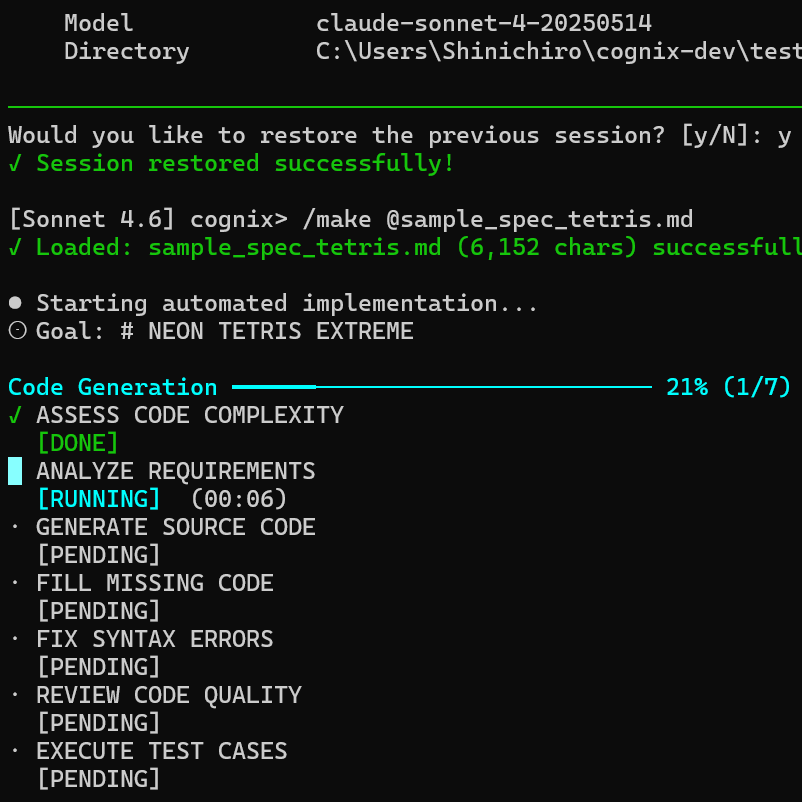Click the 'ASSESS CODE COMPLEXITY' step

(190, 415)
